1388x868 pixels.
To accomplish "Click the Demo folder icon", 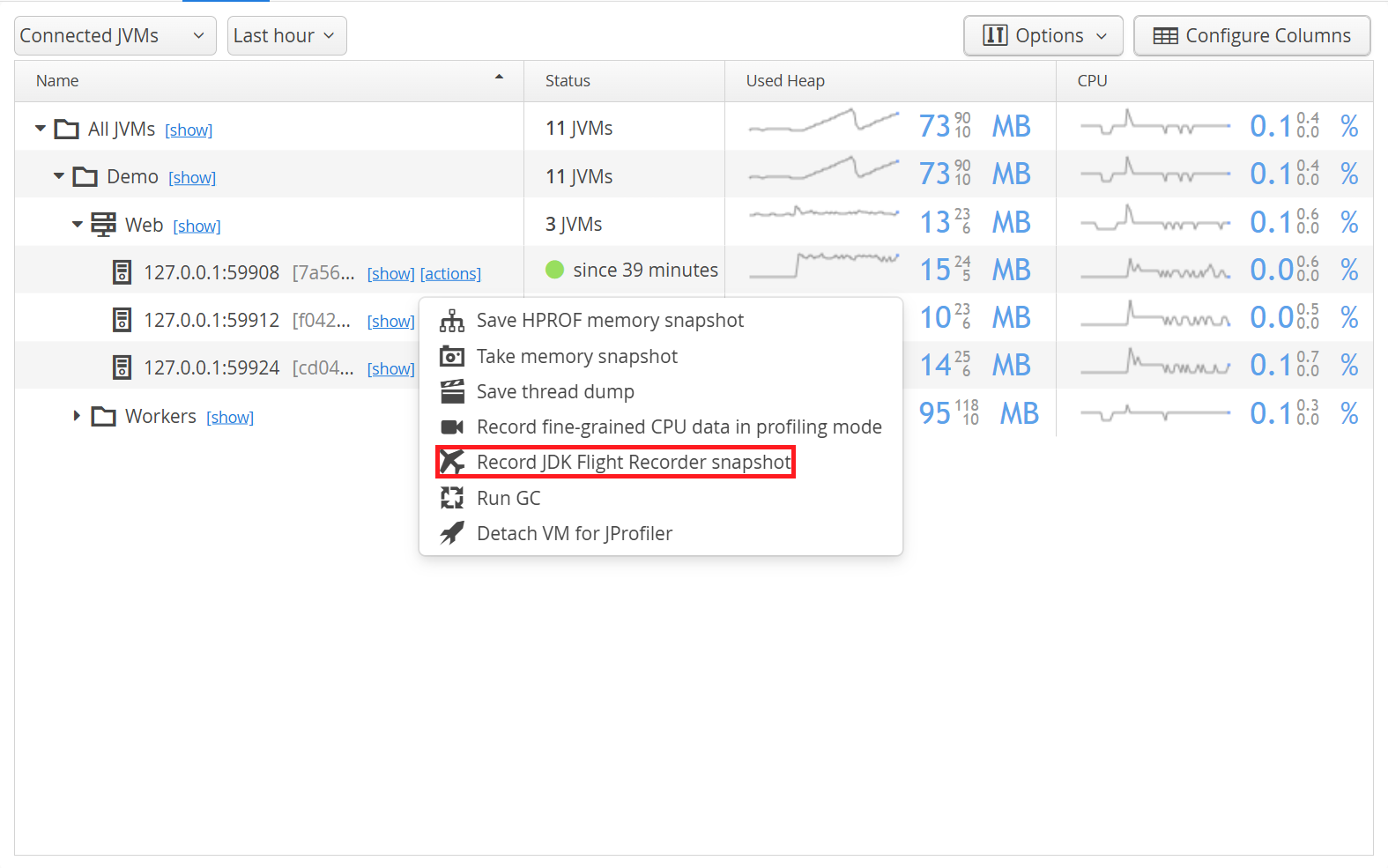I will point(85,177).
